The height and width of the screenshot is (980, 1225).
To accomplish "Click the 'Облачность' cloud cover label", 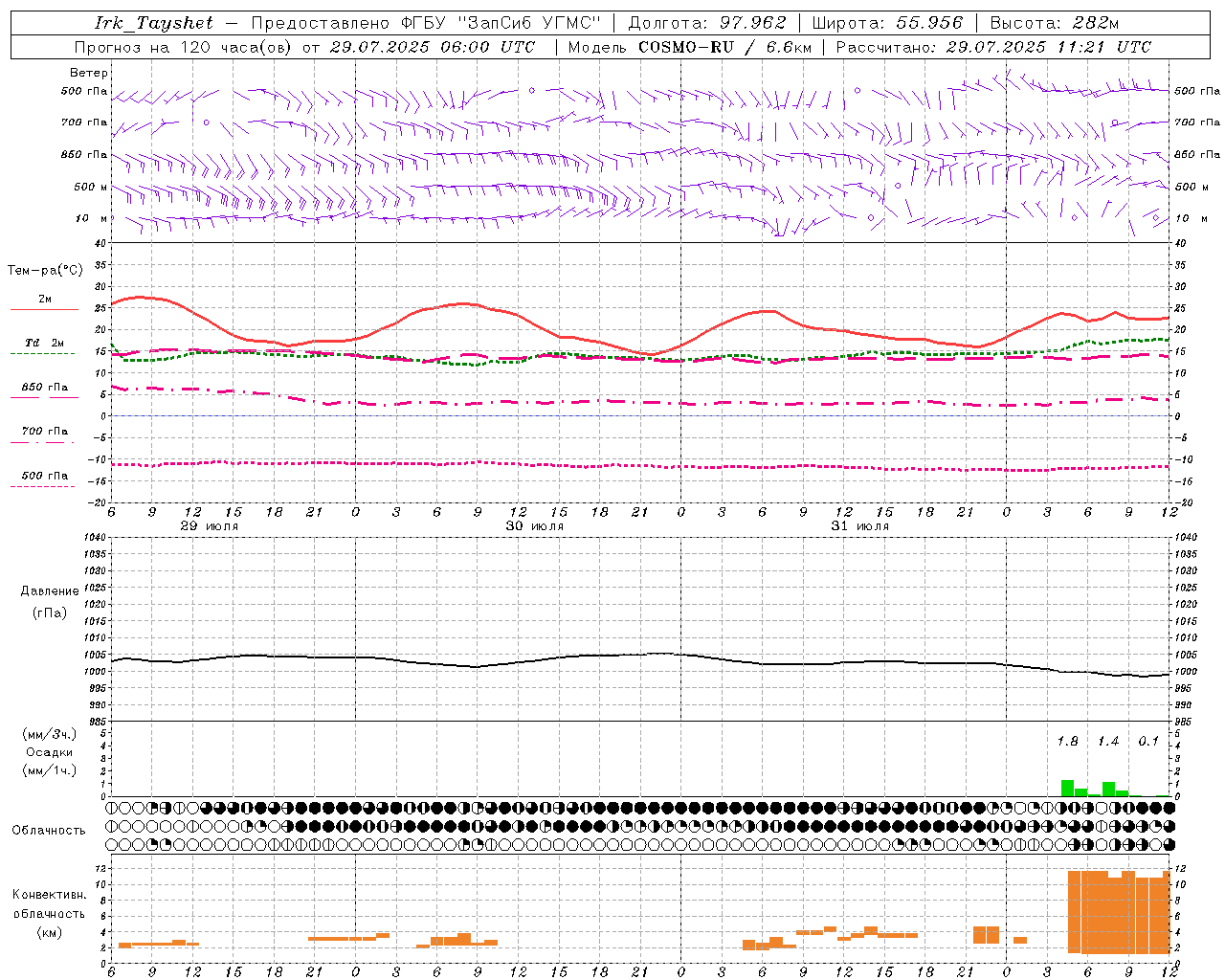I will (49, 830).
